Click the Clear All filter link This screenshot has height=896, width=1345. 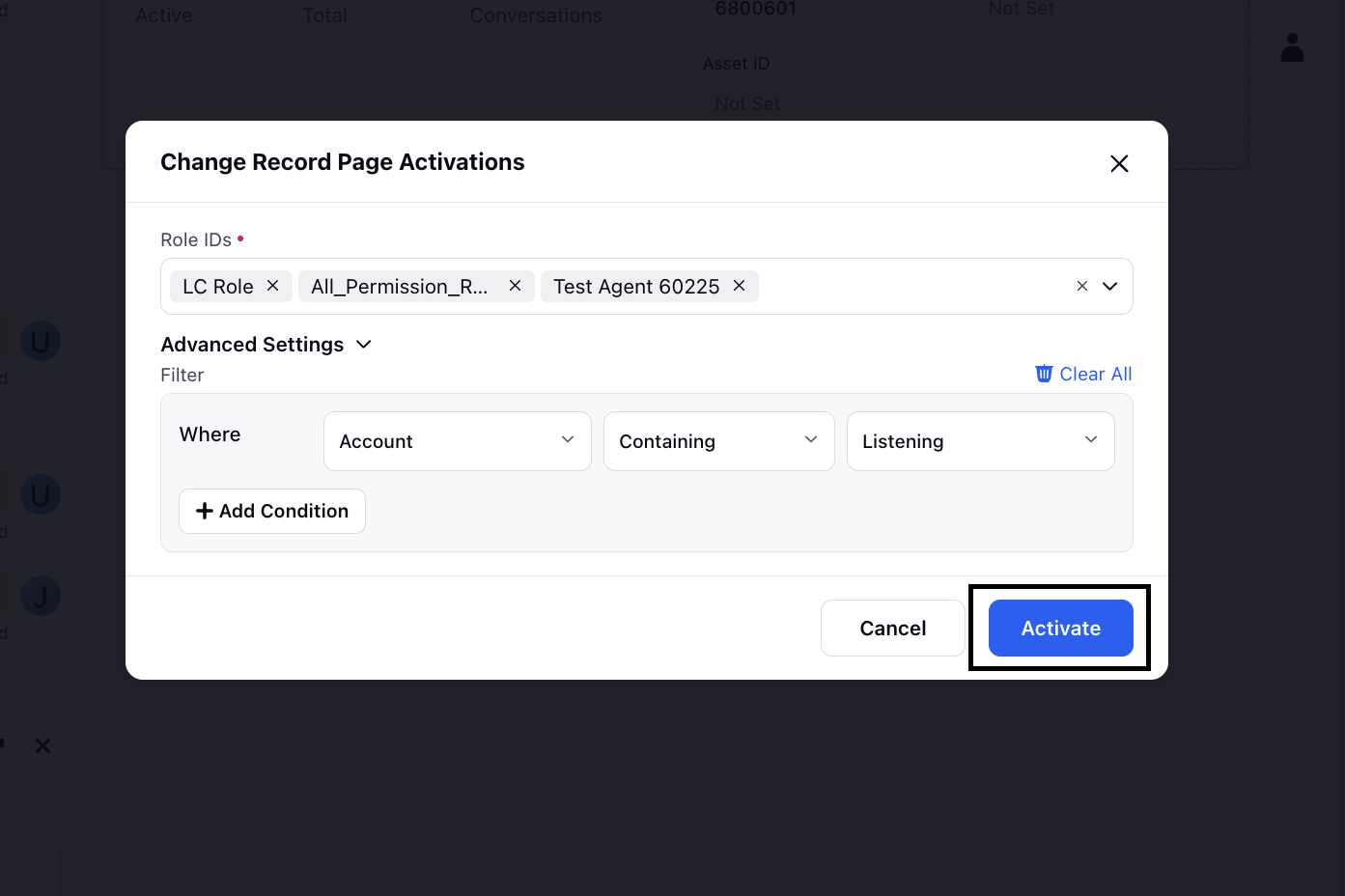tap(1083, 374)
